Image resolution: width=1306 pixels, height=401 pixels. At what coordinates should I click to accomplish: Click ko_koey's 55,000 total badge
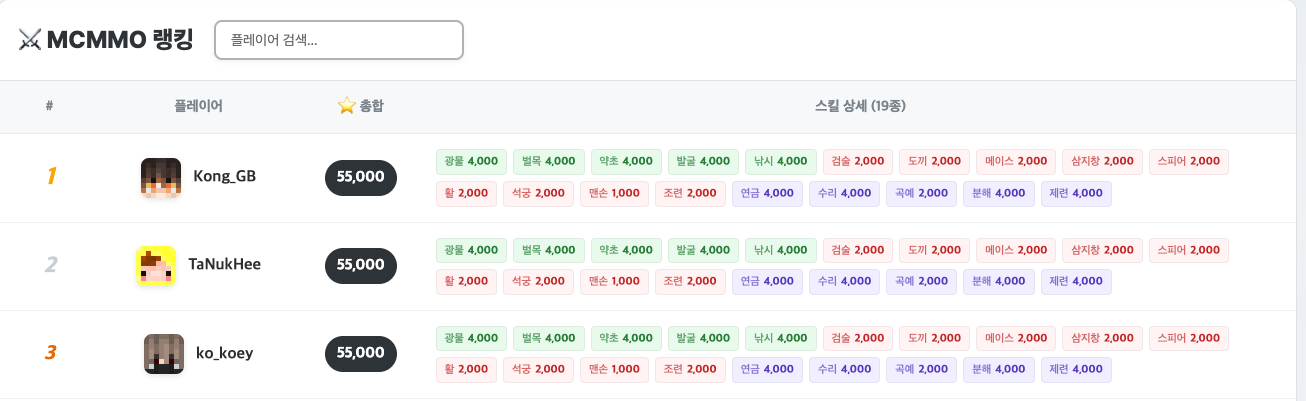(x=361, y=353)
